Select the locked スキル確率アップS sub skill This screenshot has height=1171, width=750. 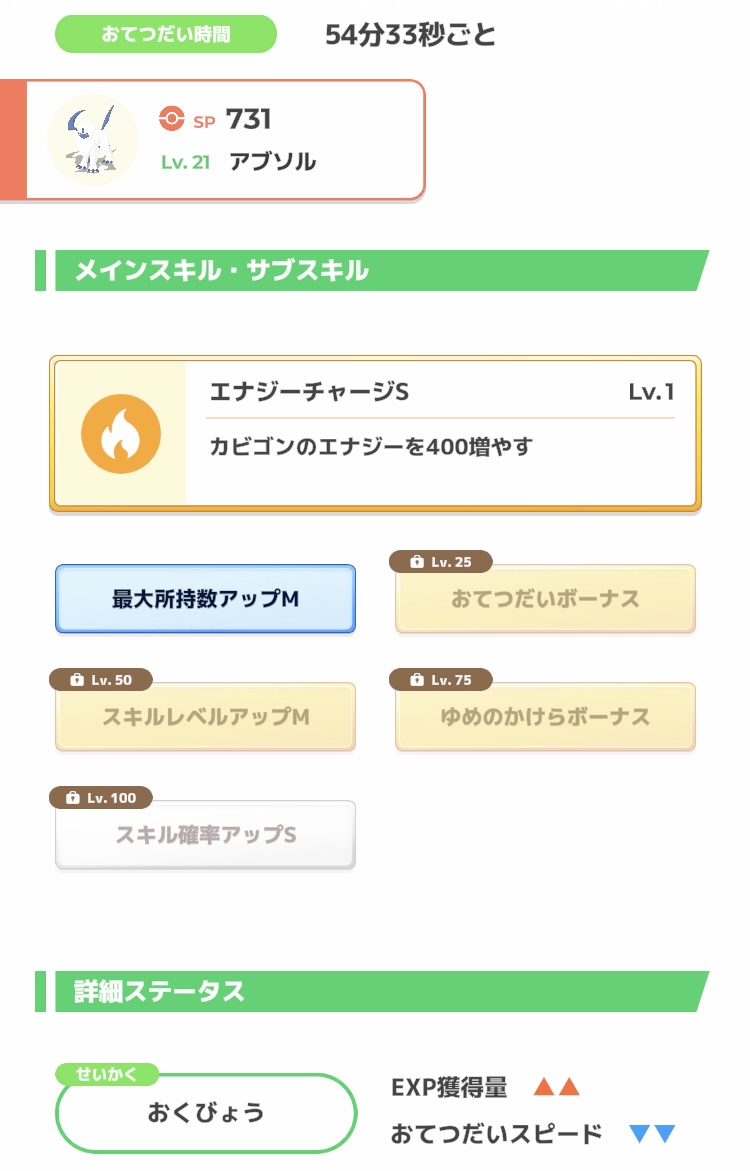click(x=205, y=835)
